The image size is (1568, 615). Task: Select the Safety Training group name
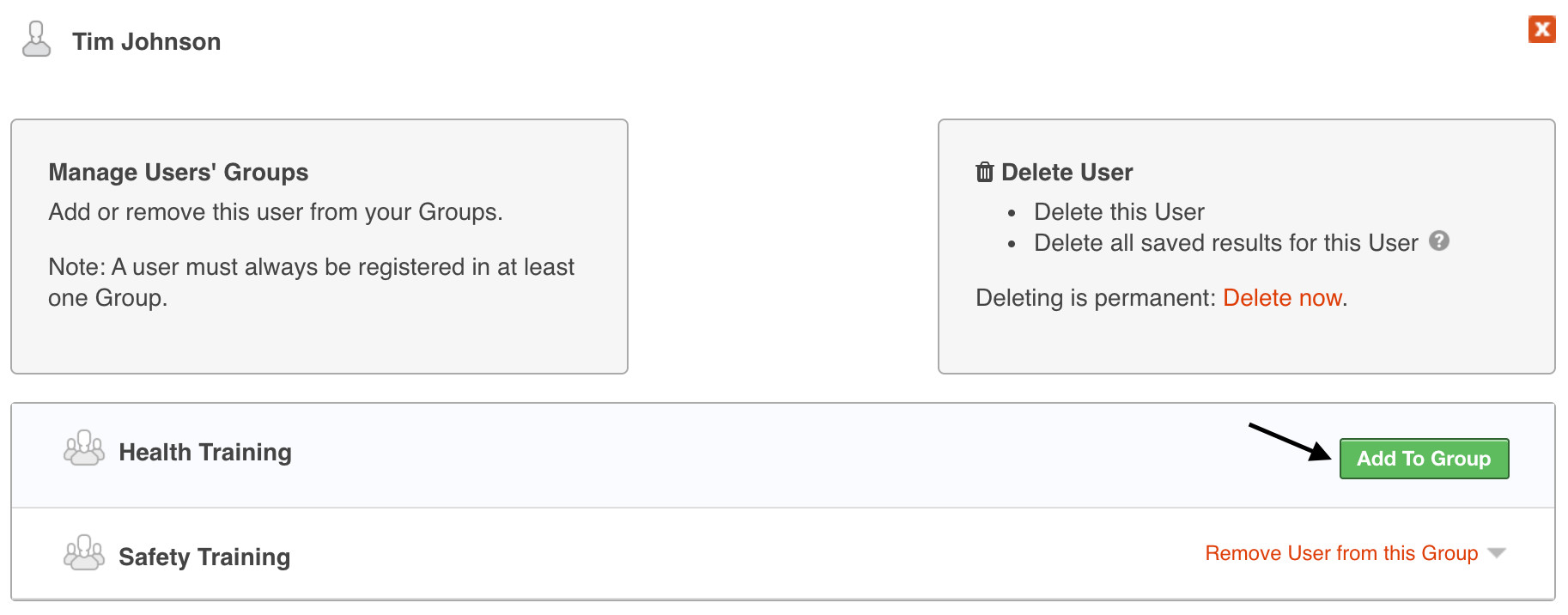click(204, 557)
